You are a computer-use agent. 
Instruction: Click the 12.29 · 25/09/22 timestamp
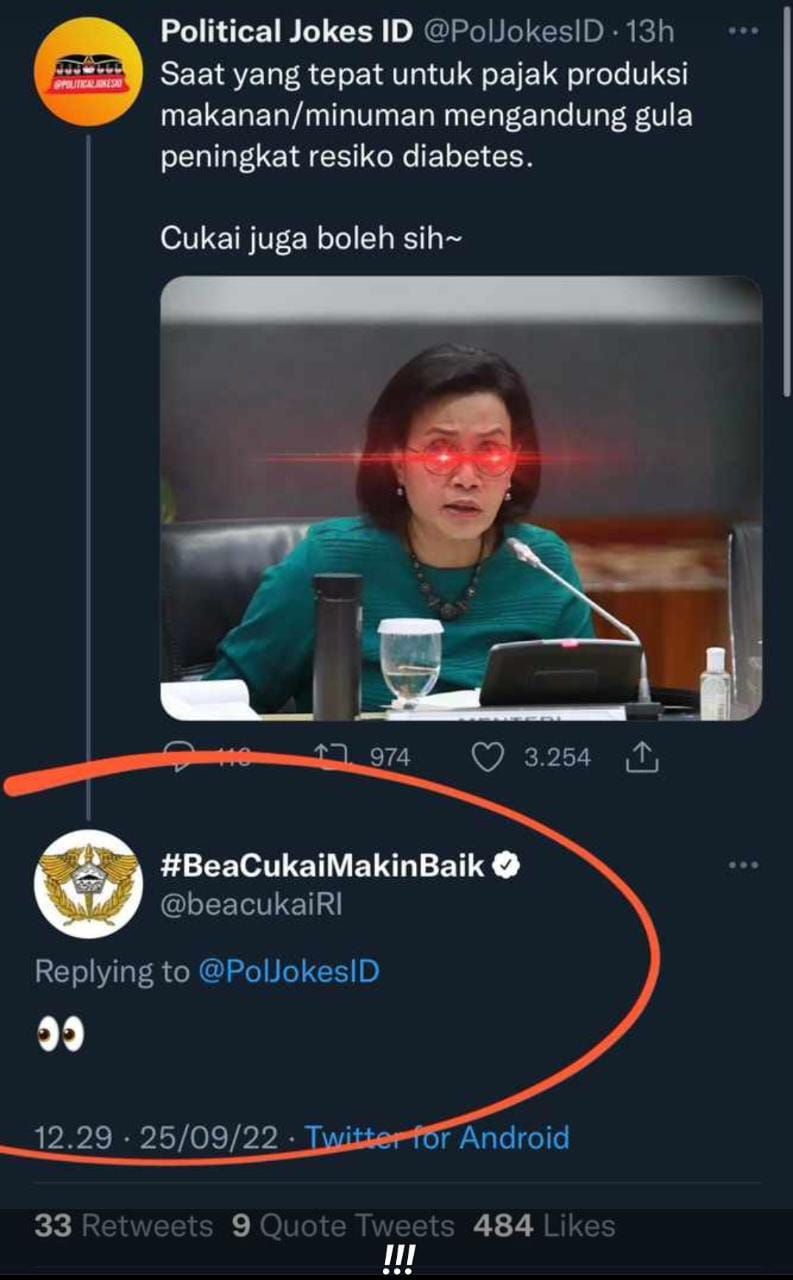pos(156,1137)
